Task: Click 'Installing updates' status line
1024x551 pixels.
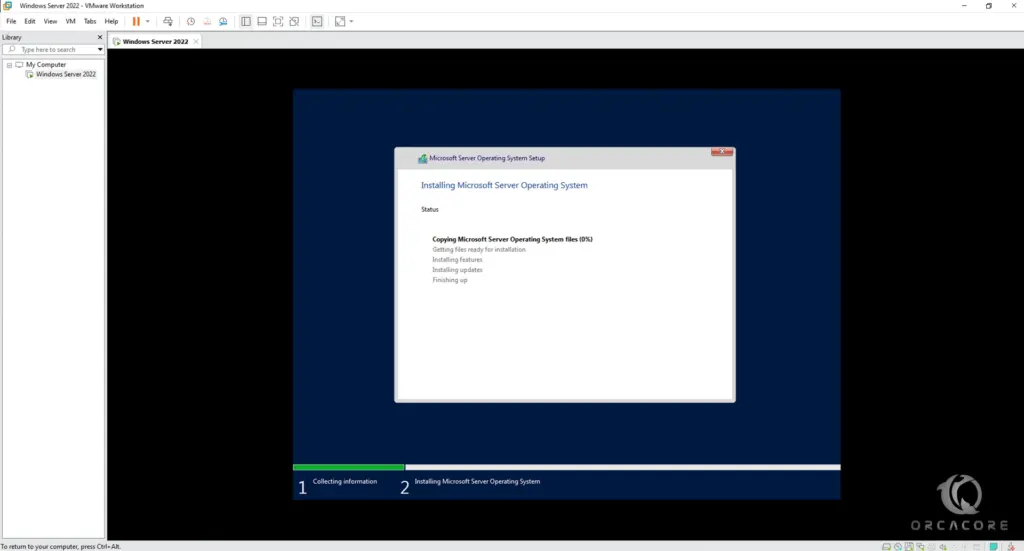Action: coord(457,270)
